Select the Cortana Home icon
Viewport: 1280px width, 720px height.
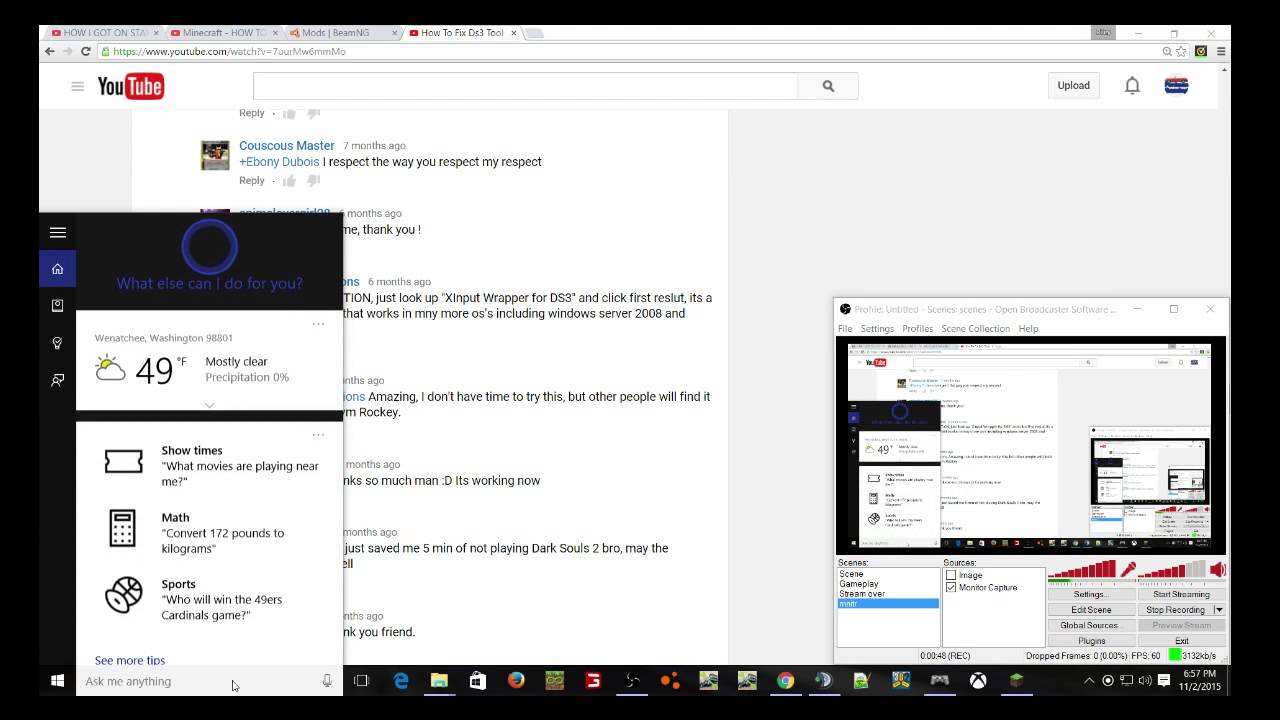58,268
